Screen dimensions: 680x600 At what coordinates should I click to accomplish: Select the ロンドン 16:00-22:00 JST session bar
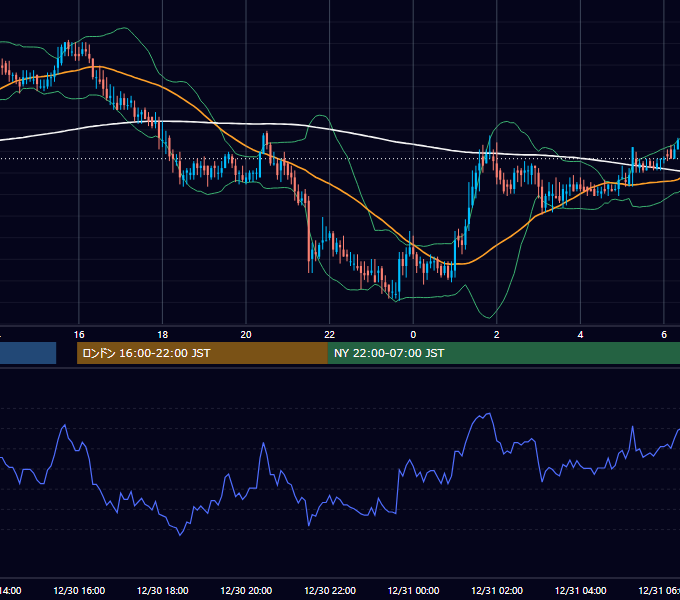(x=202, y=353)
